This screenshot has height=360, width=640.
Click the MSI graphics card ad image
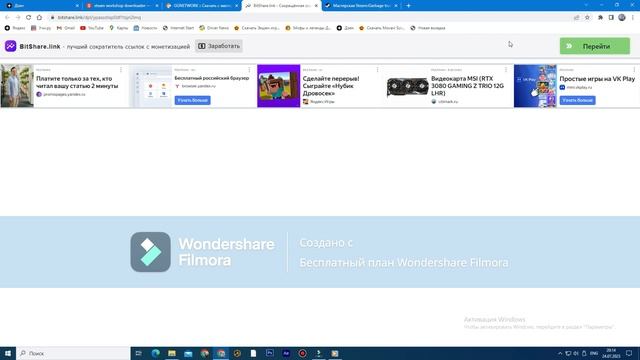tap(407, 87)
